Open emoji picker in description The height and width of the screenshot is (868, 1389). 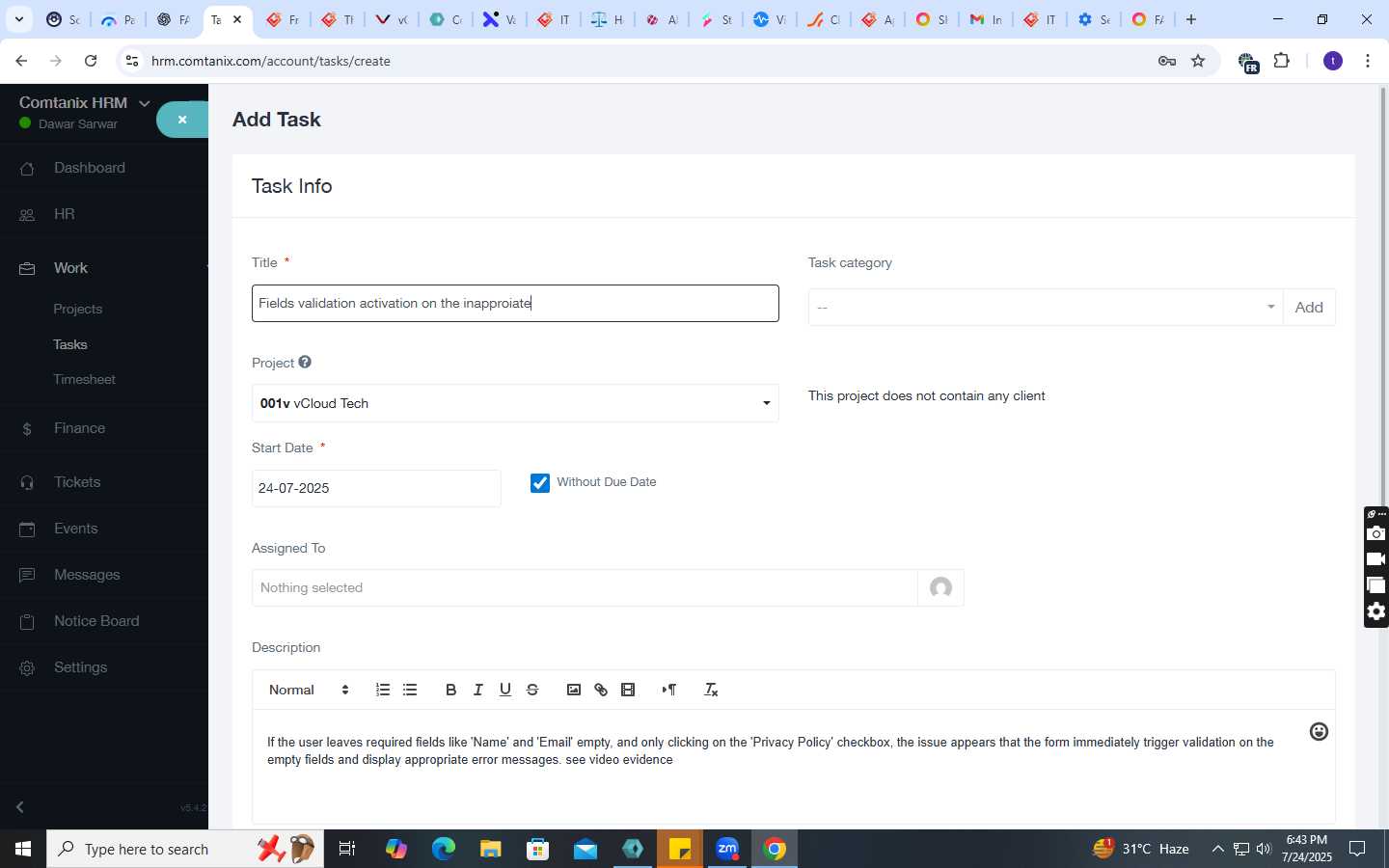tap(1319, 732)
